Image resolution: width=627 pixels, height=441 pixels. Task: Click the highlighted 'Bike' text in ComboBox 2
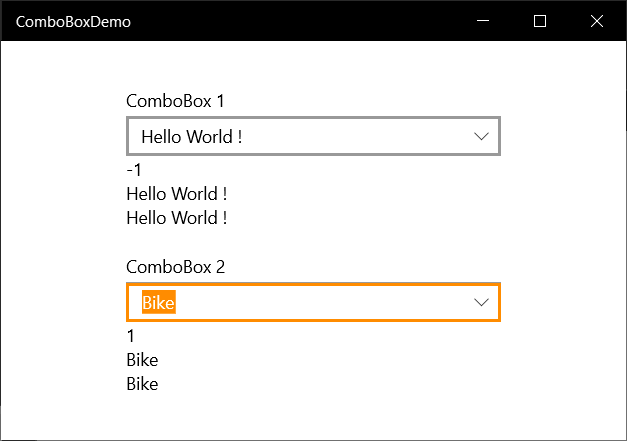[x=158, y=303]
